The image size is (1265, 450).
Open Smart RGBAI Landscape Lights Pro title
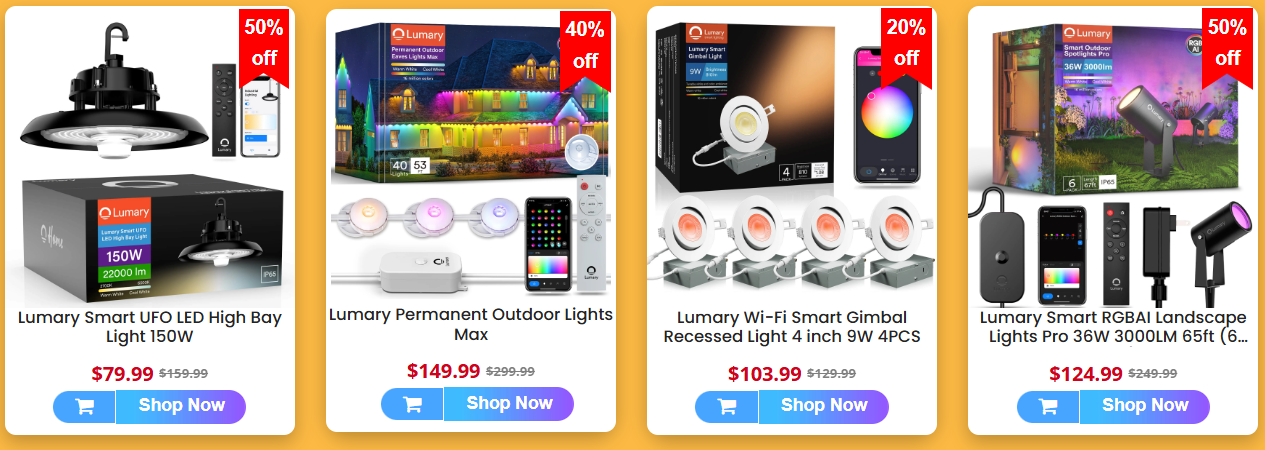tap(1113, 327)
